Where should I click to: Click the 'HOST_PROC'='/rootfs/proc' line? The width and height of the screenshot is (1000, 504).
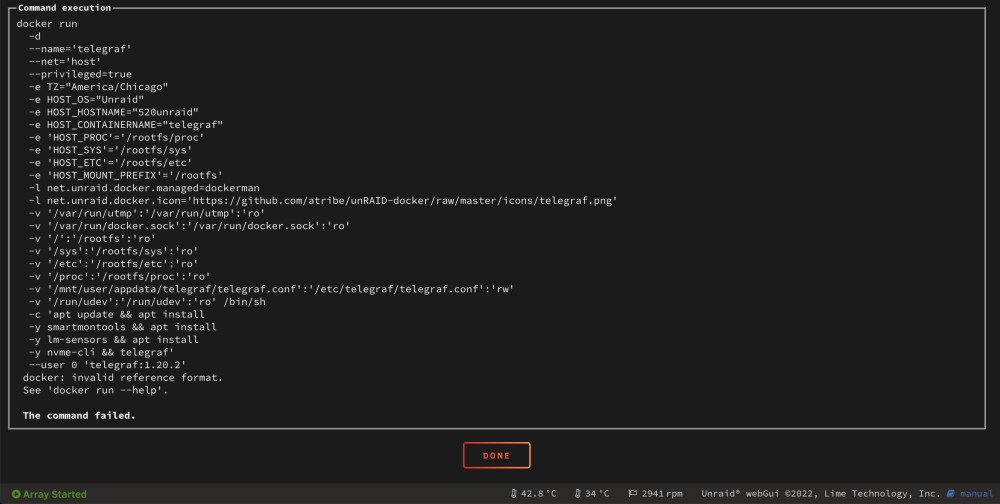pos(117,137)
